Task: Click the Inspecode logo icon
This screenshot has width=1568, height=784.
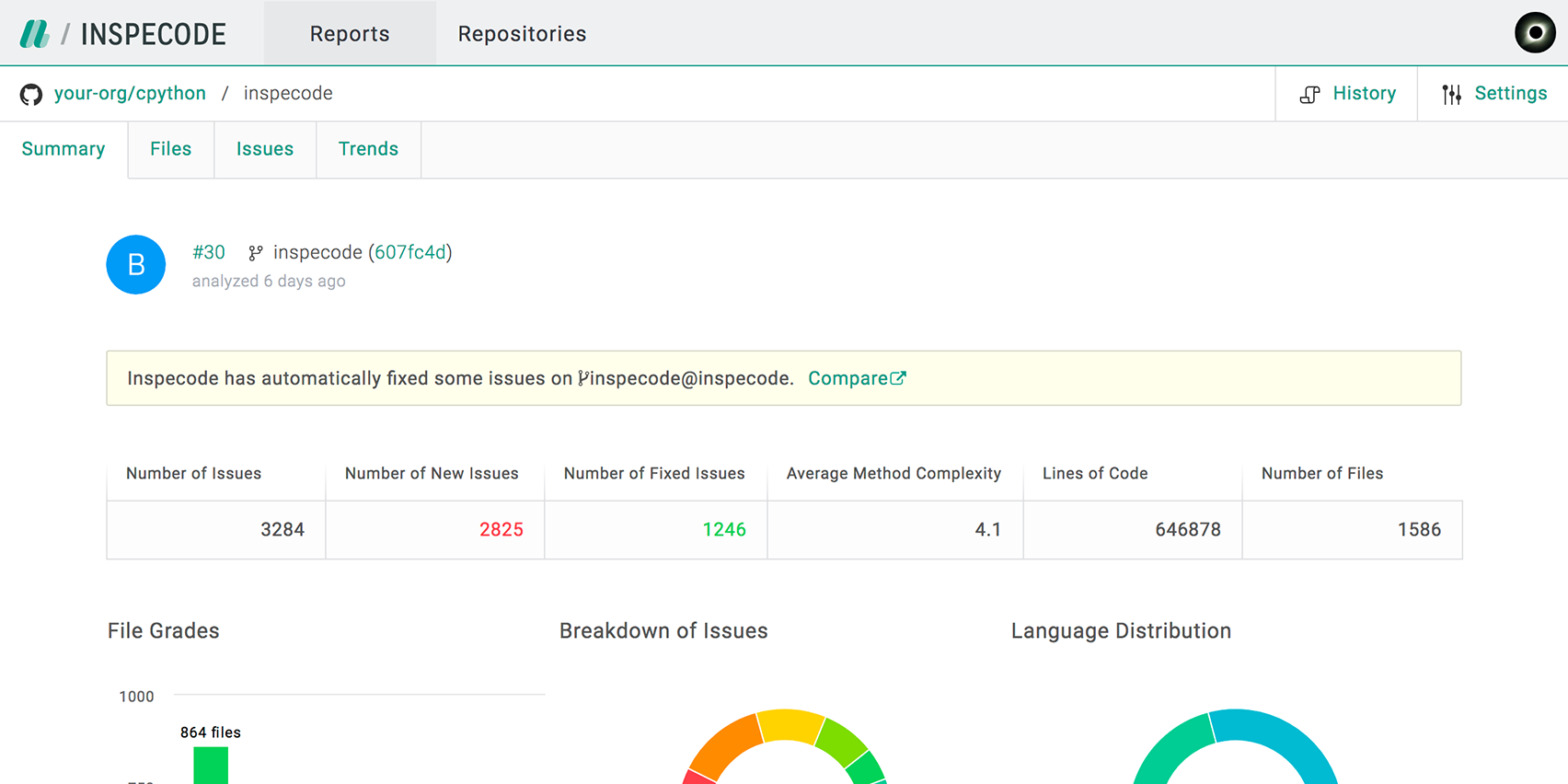Action: [35, 34]
